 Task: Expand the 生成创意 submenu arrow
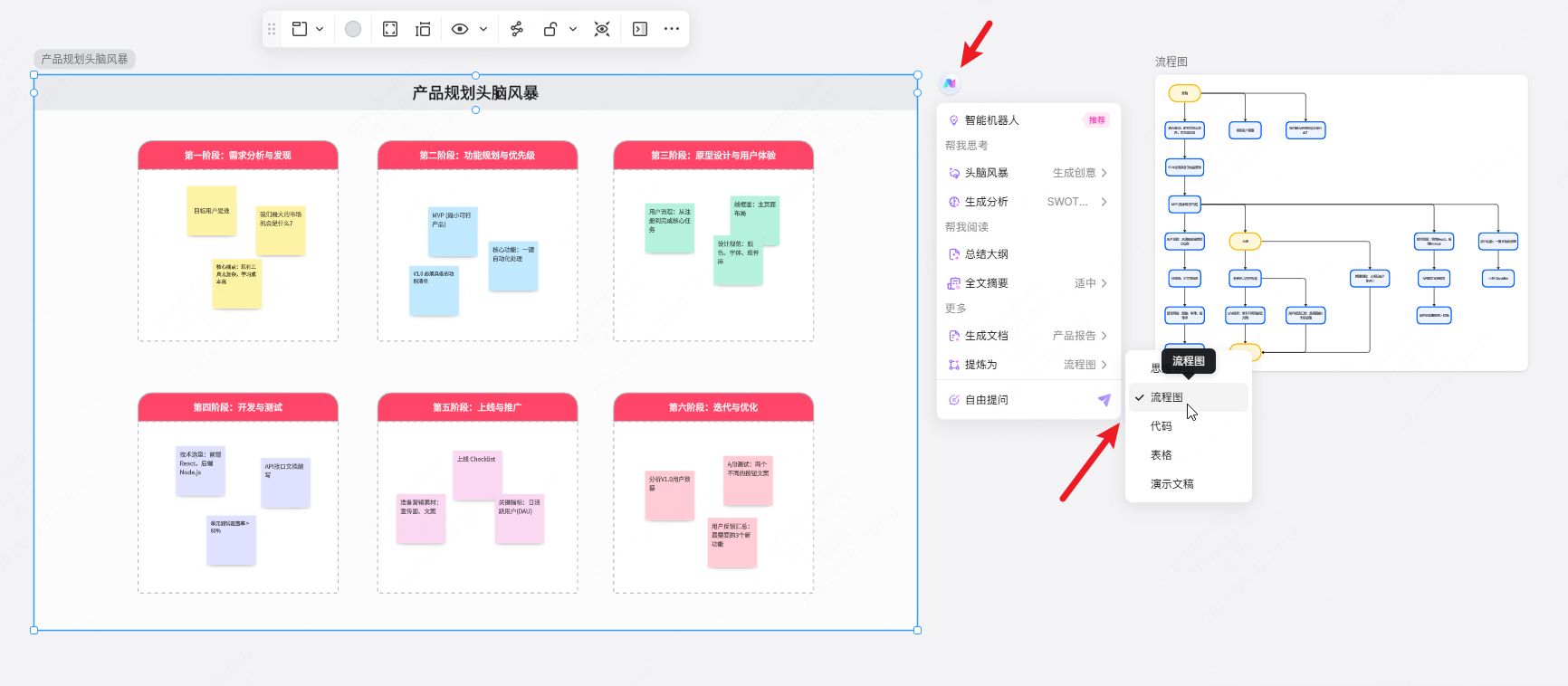[1104, 173]
